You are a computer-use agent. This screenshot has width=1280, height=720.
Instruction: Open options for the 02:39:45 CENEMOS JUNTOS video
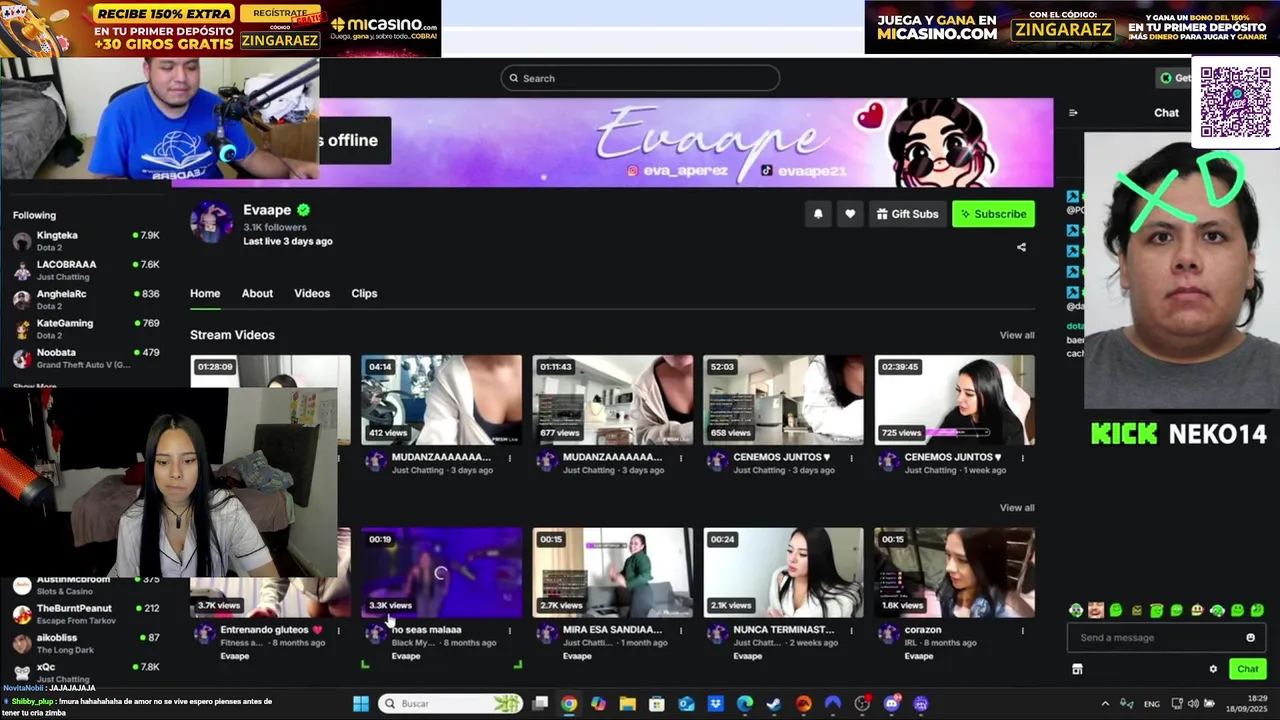click(x=1022, y=458)
